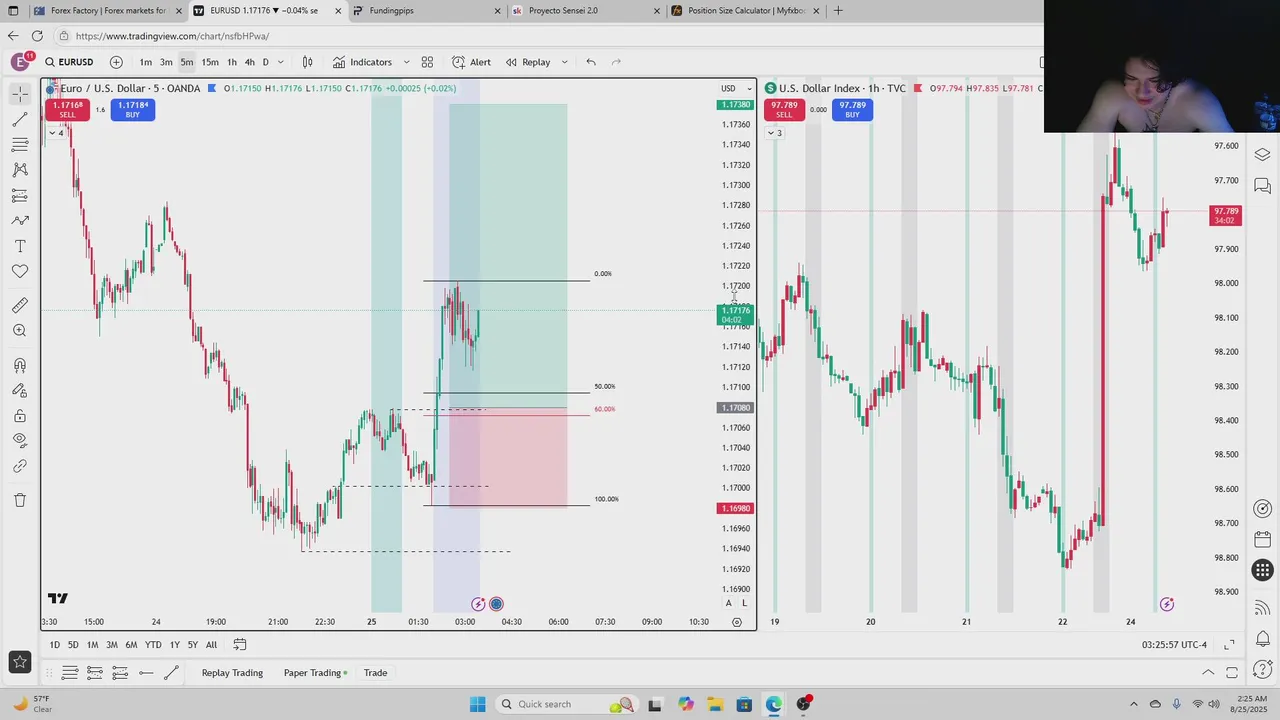Open the go to date calendar icon

[240, 645]
